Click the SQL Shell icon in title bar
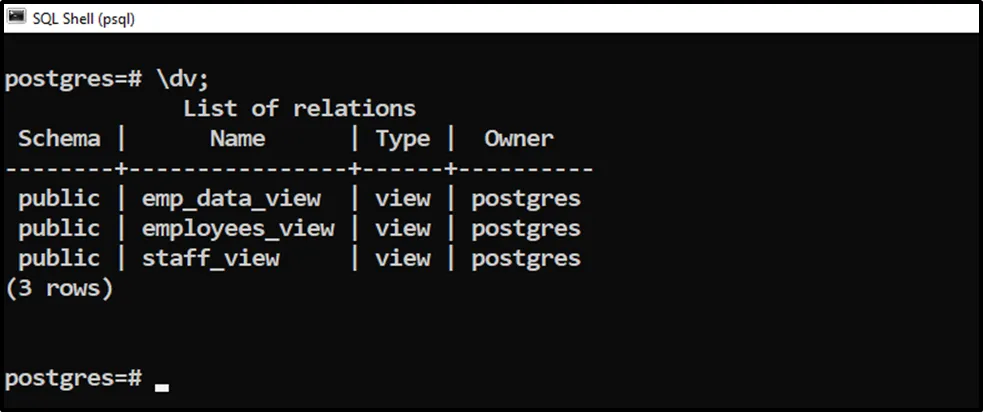Viewport: 983px width, 412px height. click(17, 16)
